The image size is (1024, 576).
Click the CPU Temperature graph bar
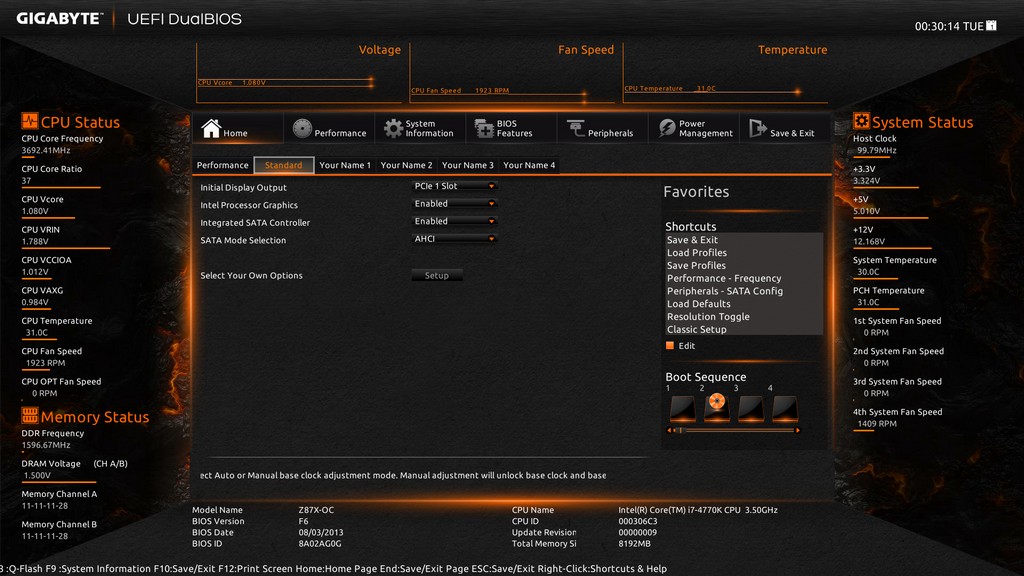tap(712, 89)
